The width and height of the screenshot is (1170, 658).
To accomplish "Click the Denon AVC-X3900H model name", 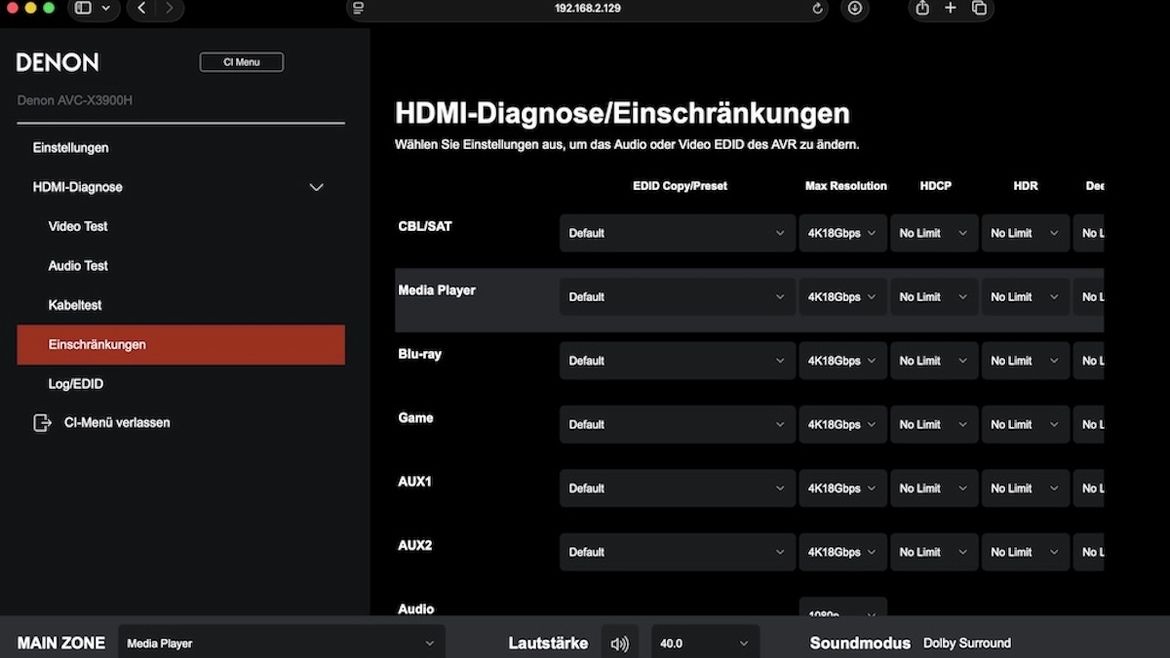I will (75, 100).
